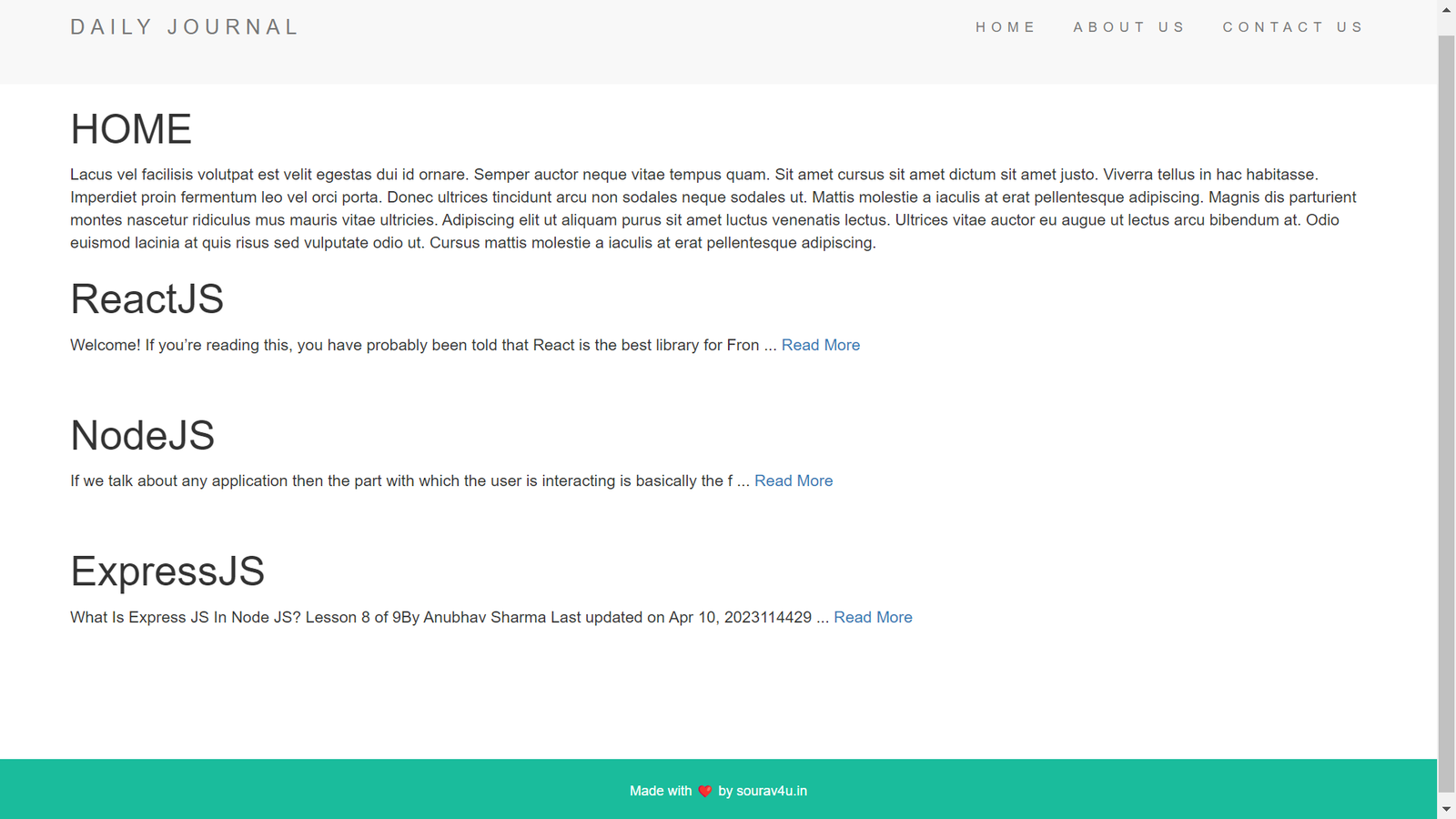Open the Home nav item
1456x819 pixels.
(x=1006, y=27)
